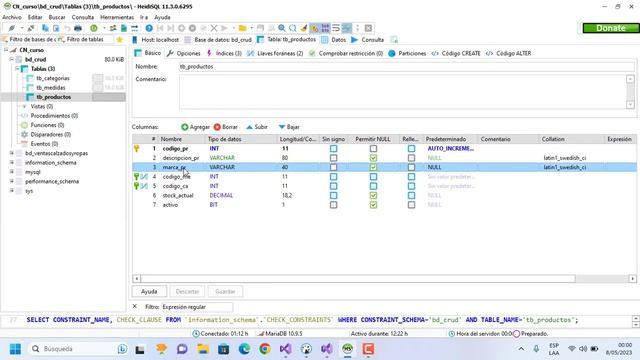Switch to the Datos tab
The width and height of the screenshot is (640, 360).
tap(333, 40)
